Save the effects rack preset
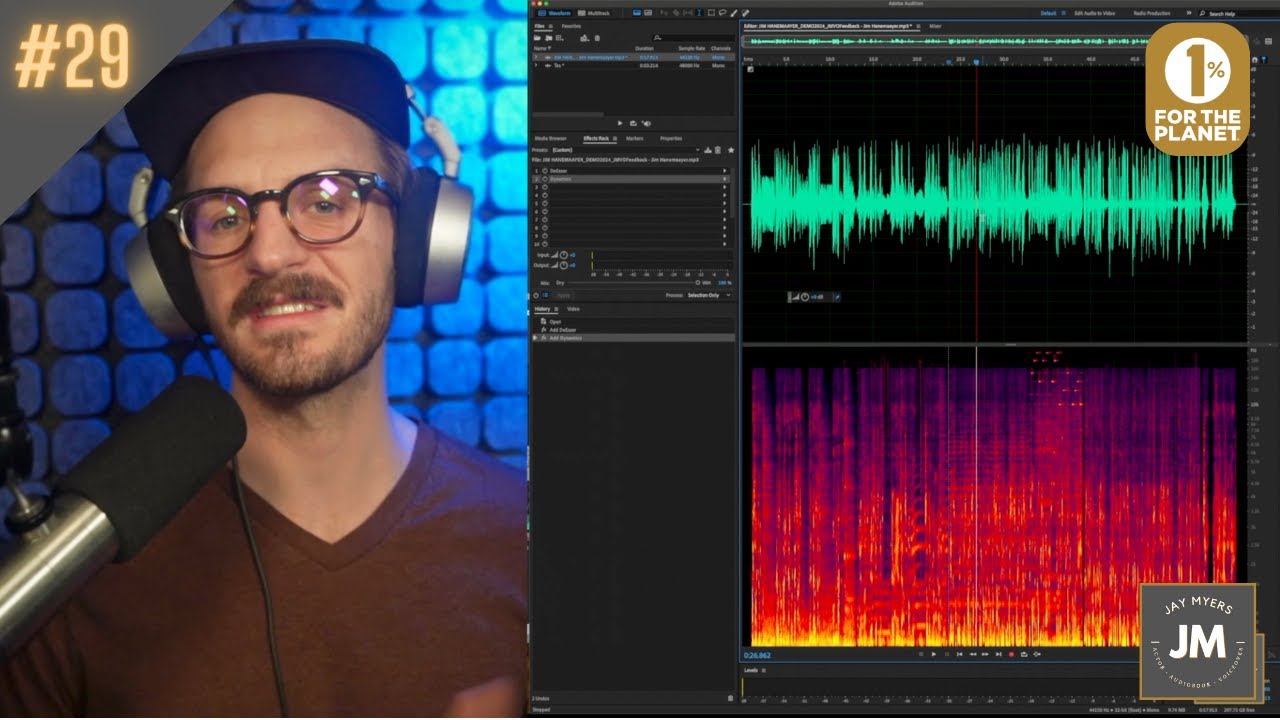1280x720 pixels. 708,150
